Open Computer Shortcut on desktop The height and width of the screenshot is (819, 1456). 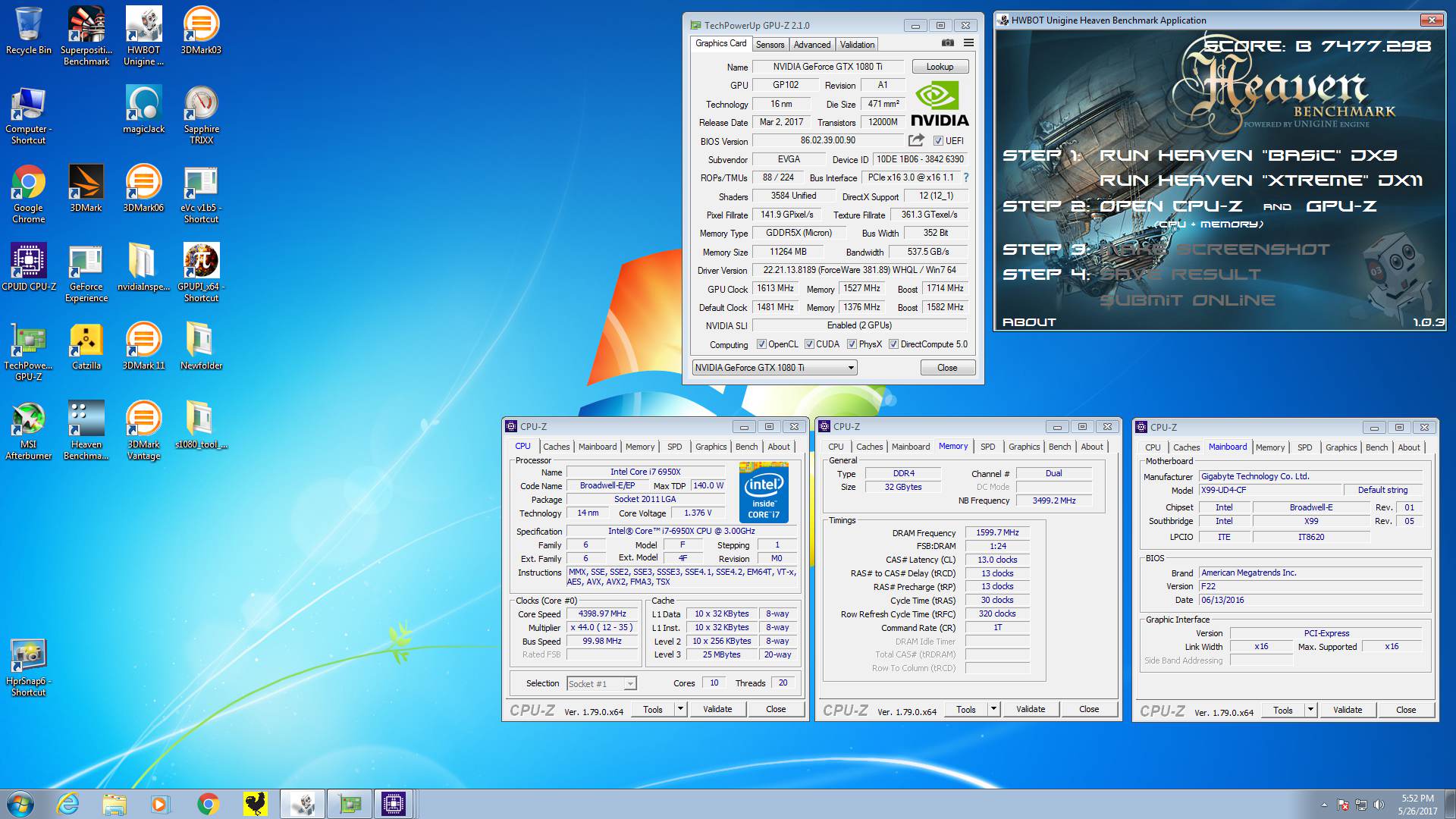[28, 115]
